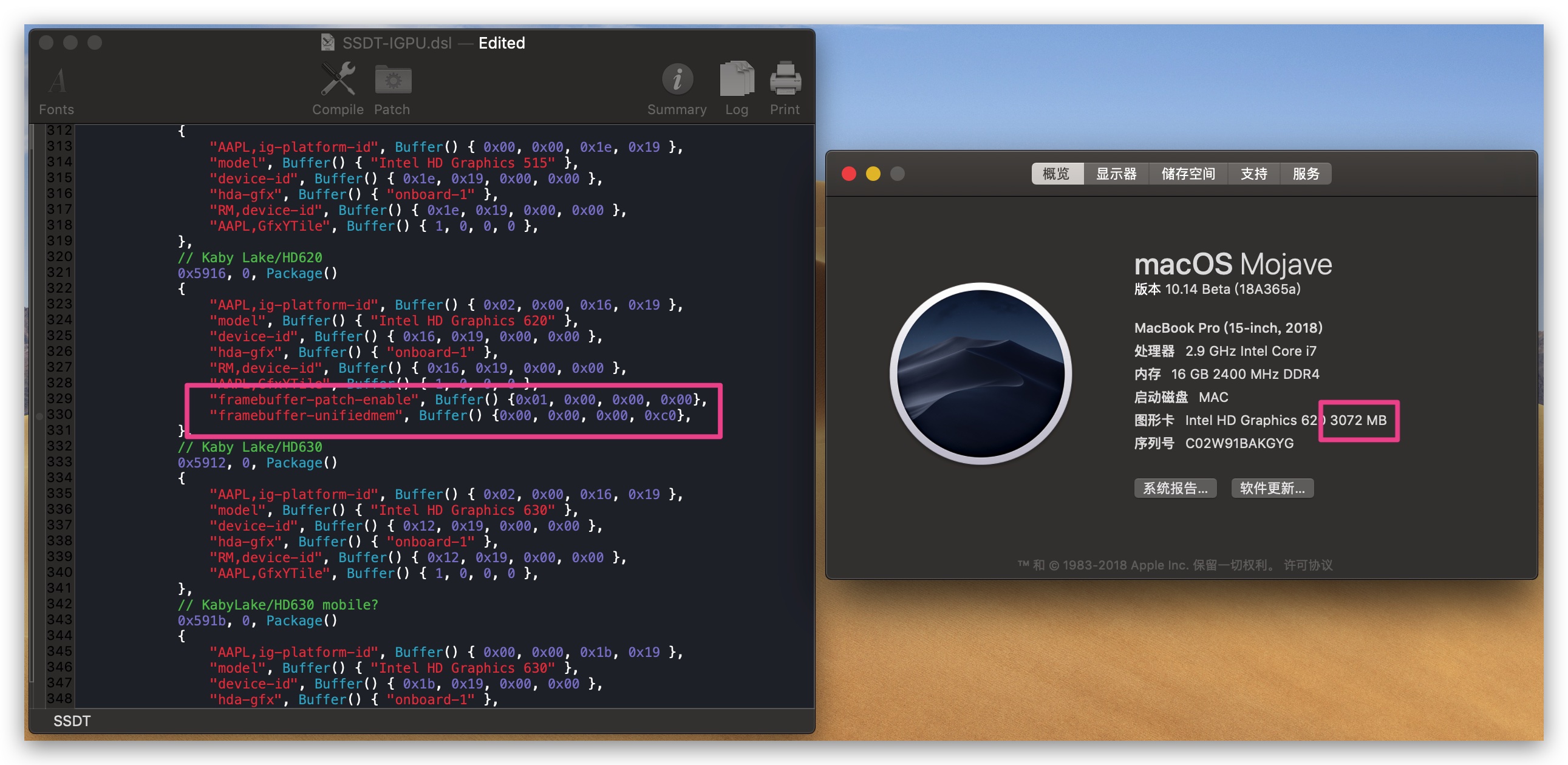Click "Intel HD Graphics 620" model string

click(463, 321)
